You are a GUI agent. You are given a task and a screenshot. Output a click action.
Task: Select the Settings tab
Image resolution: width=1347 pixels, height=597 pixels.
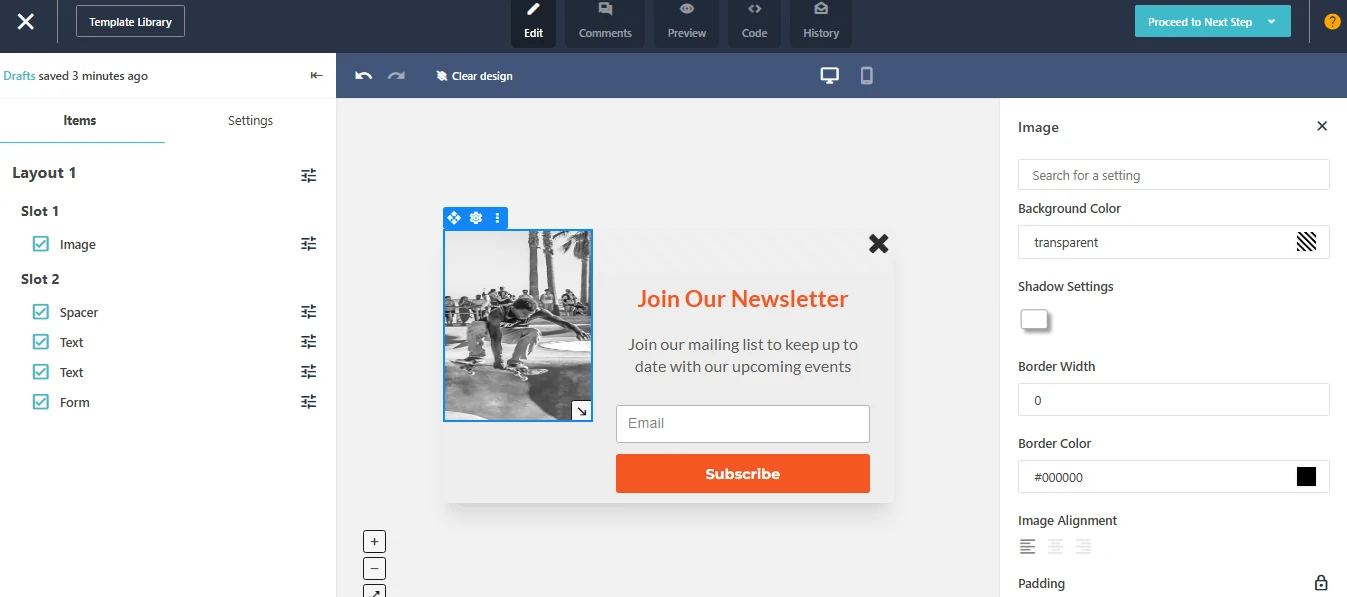click(x=250, y=120)
